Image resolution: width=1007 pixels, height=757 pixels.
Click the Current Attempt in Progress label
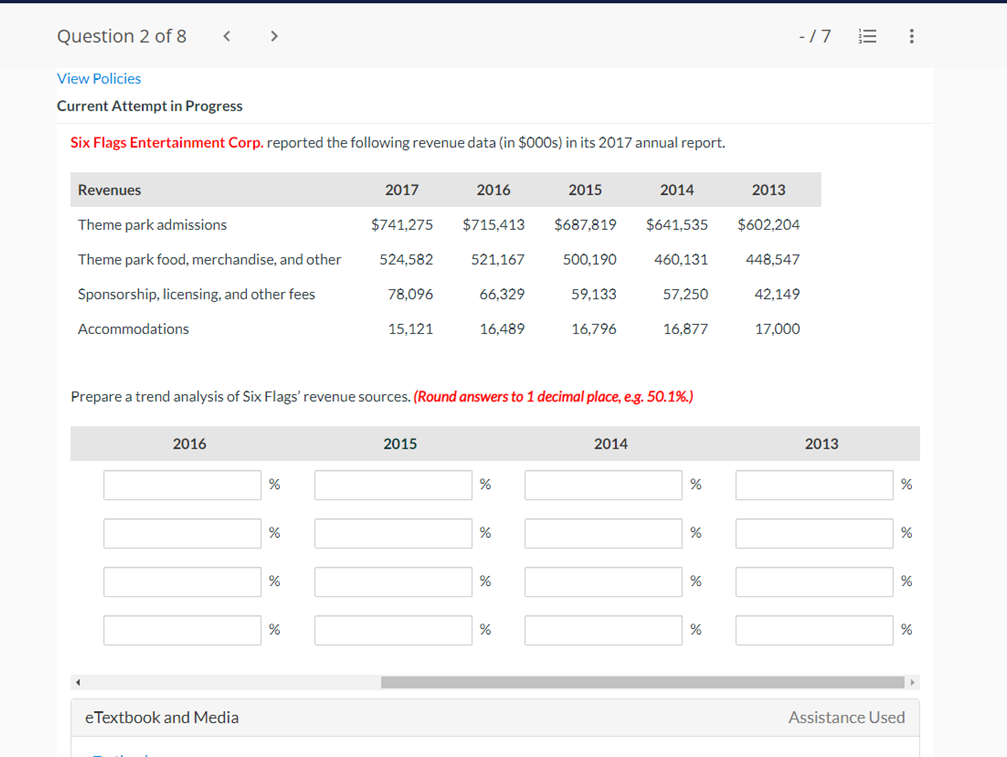click(x=150, y=105)
